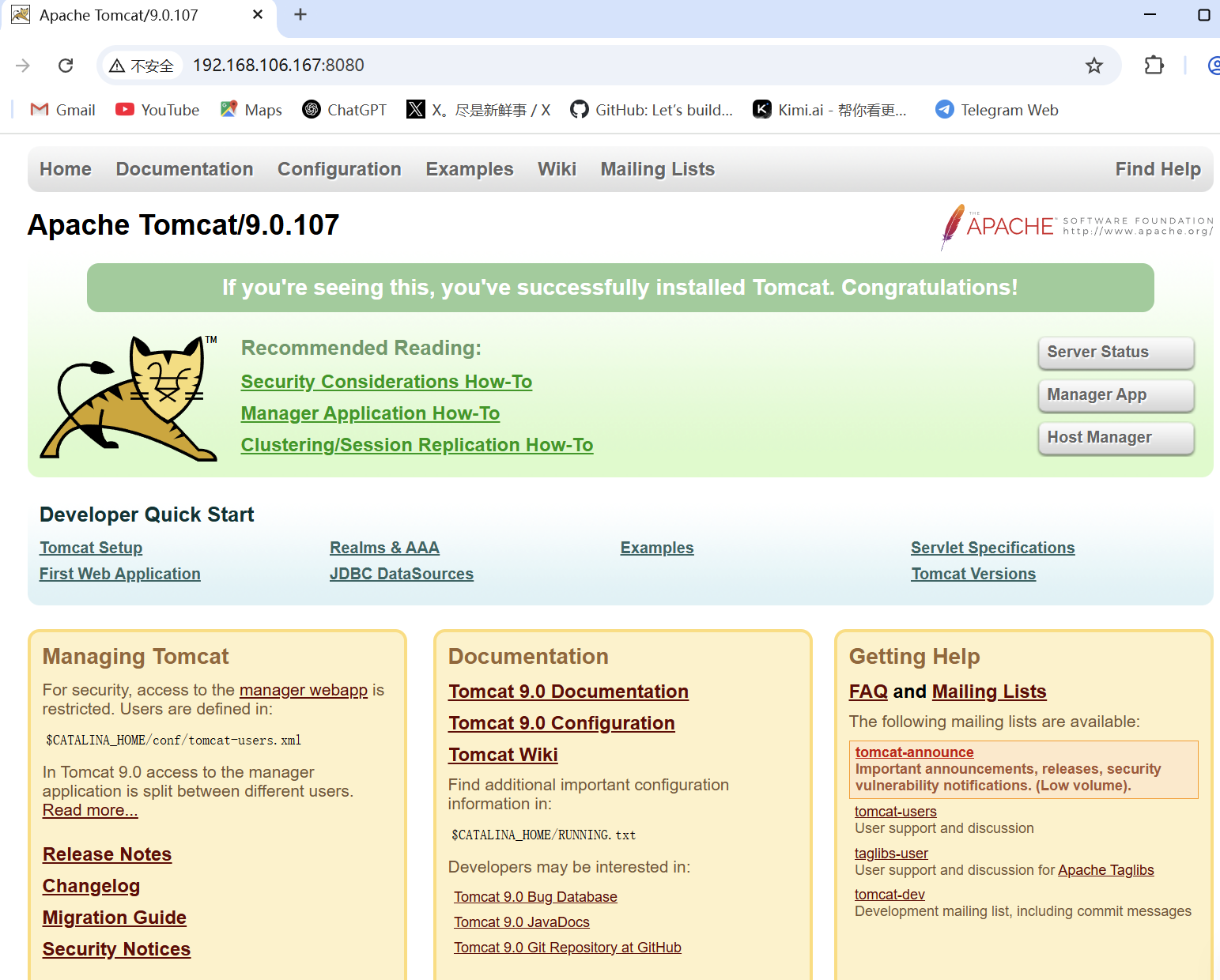Viewport: 1220px width, 980px height.
Task: Open Tomcat 9.0 Git Repository at GitHub
Action: click(x=567, y=948)
